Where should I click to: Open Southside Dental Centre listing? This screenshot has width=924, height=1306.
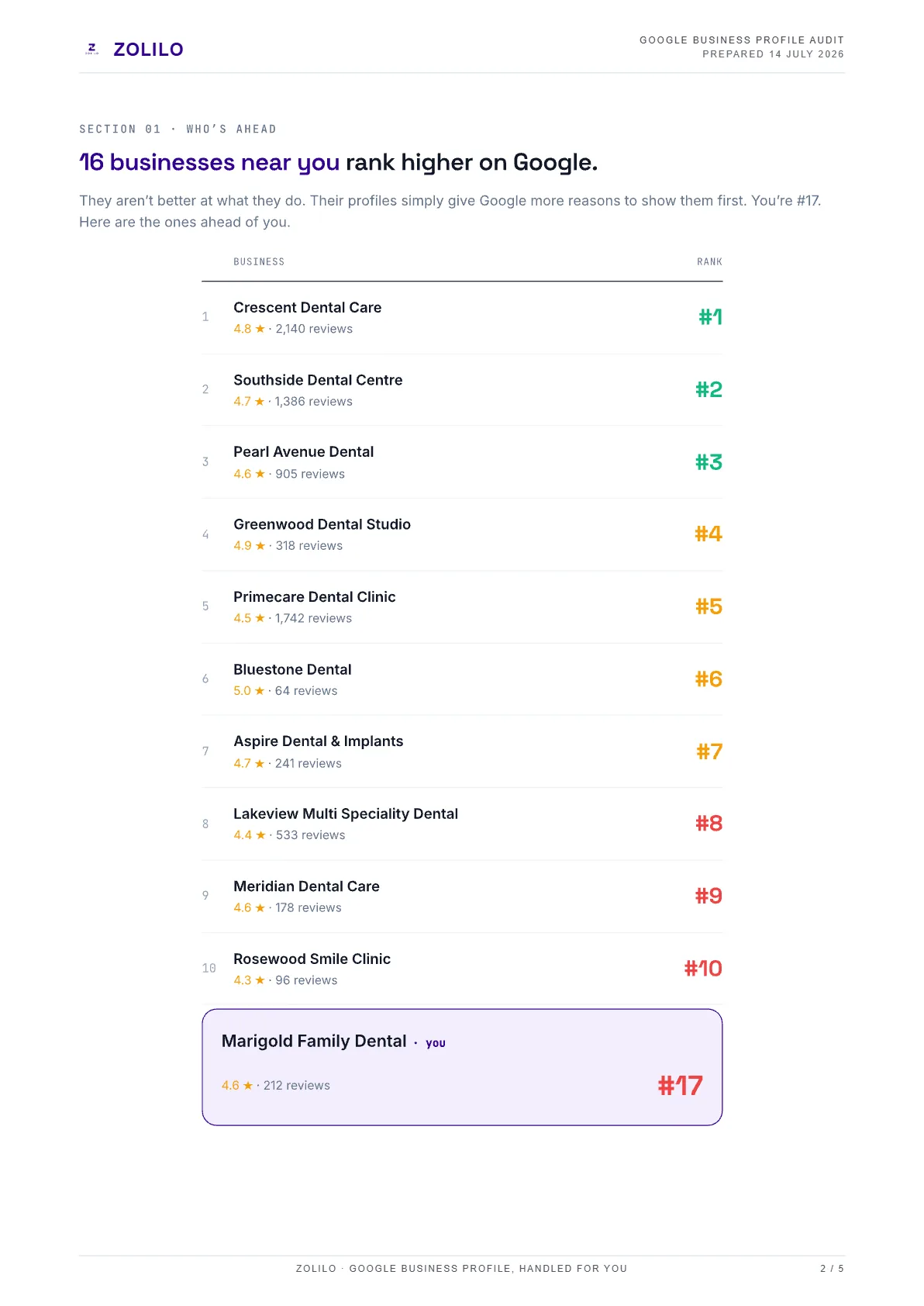point(318,380)
